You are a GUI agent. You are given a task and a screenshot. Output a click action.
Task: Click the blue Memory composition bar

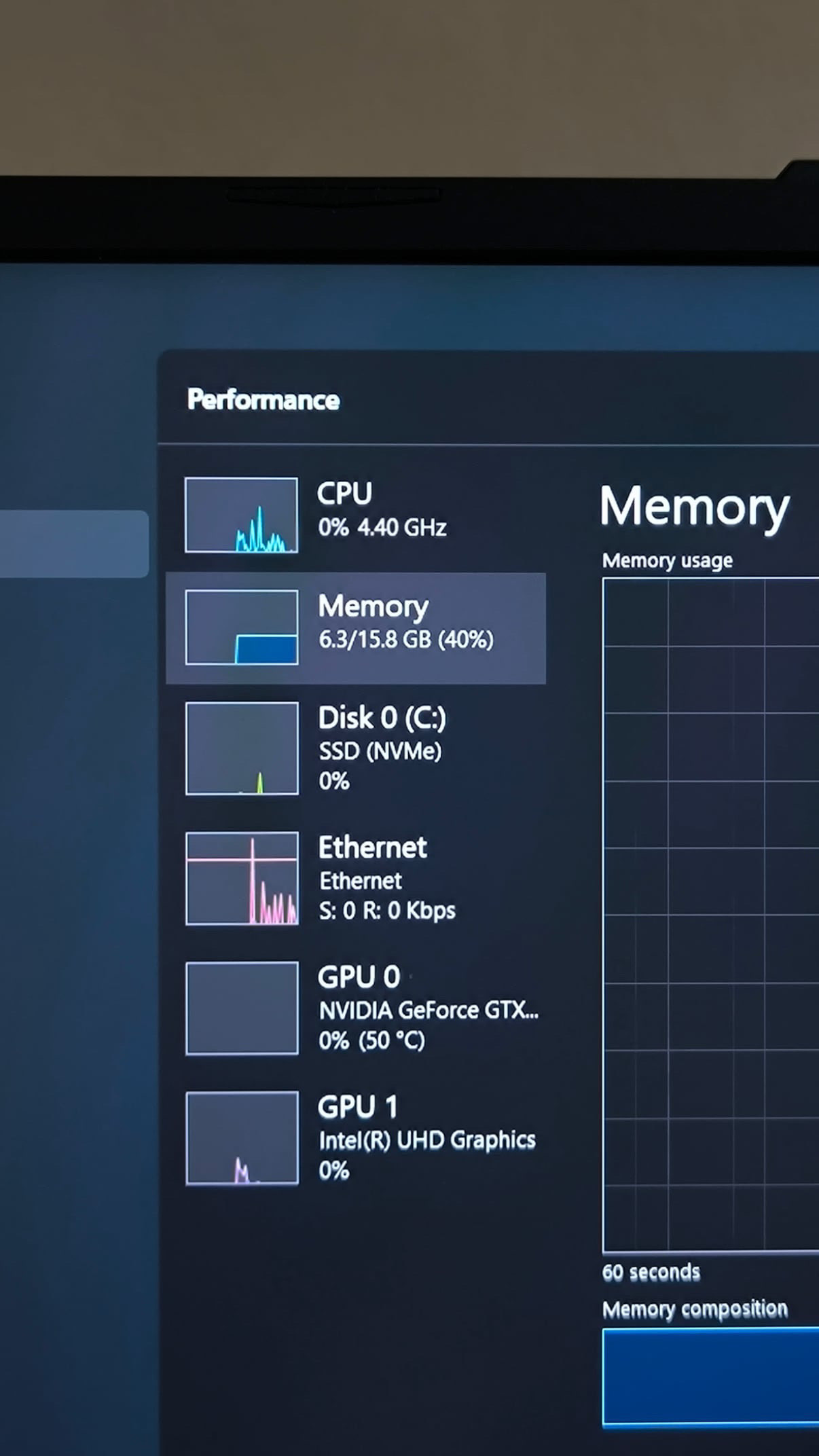[x=710, y=1377]
